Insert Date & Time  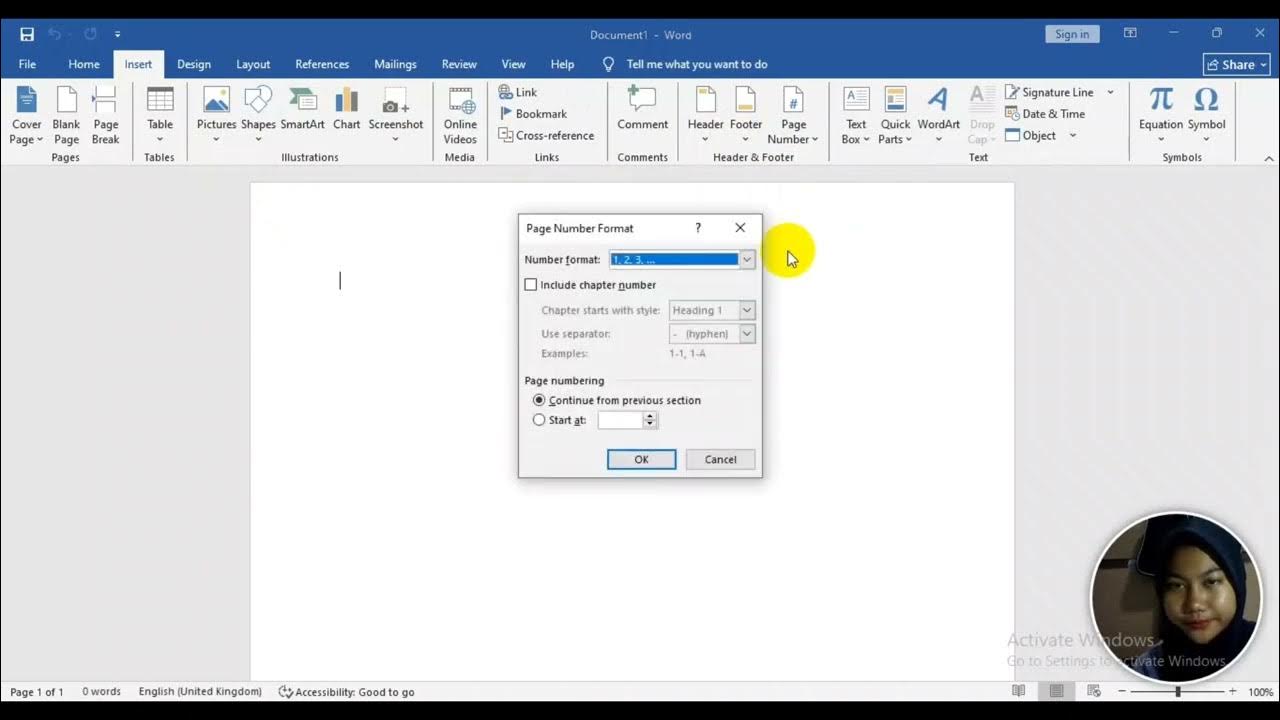click(1045, 114)
